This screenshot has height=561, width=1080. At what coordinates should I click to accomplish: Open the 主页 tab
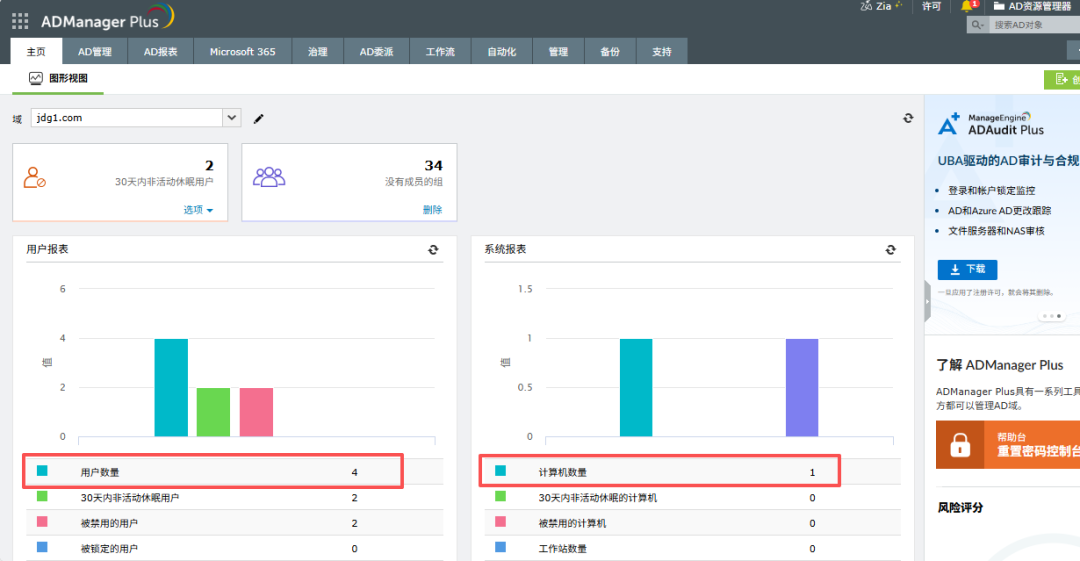(x=36, y=52)
